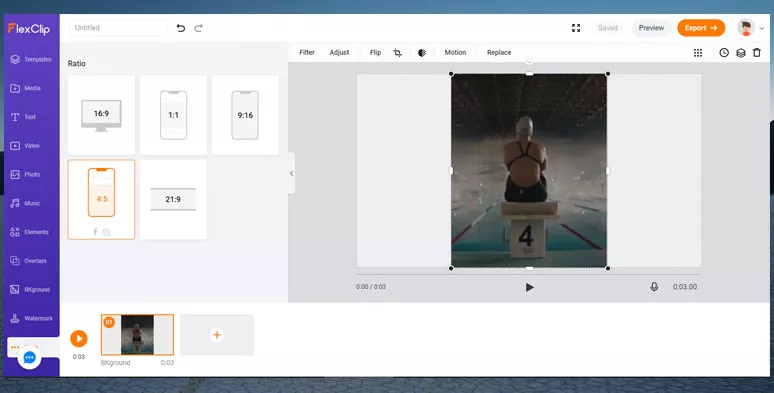Select storyboard scene 01 thumbnail
This screenshot has height=393, width=774.
(137, 335)
